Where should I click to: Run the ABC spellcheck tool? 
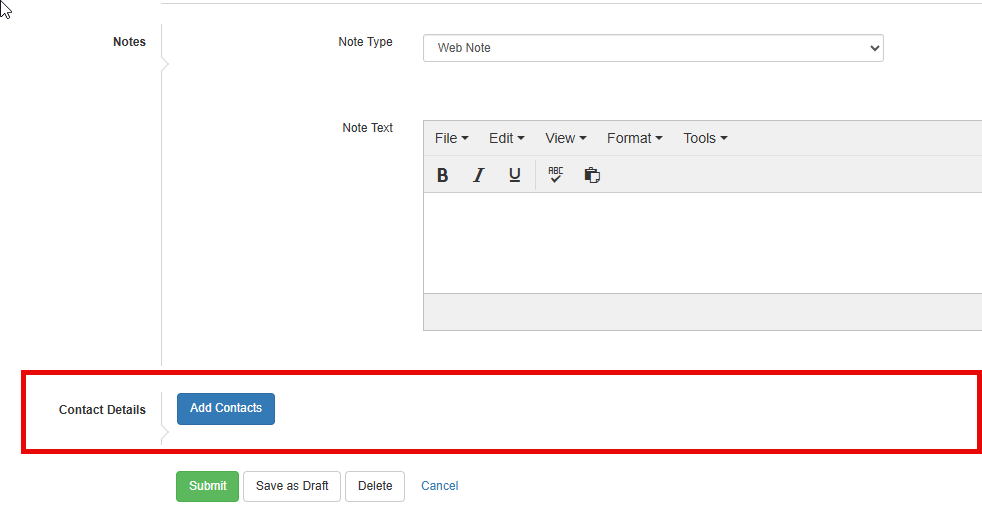click(x=556, y=175)
